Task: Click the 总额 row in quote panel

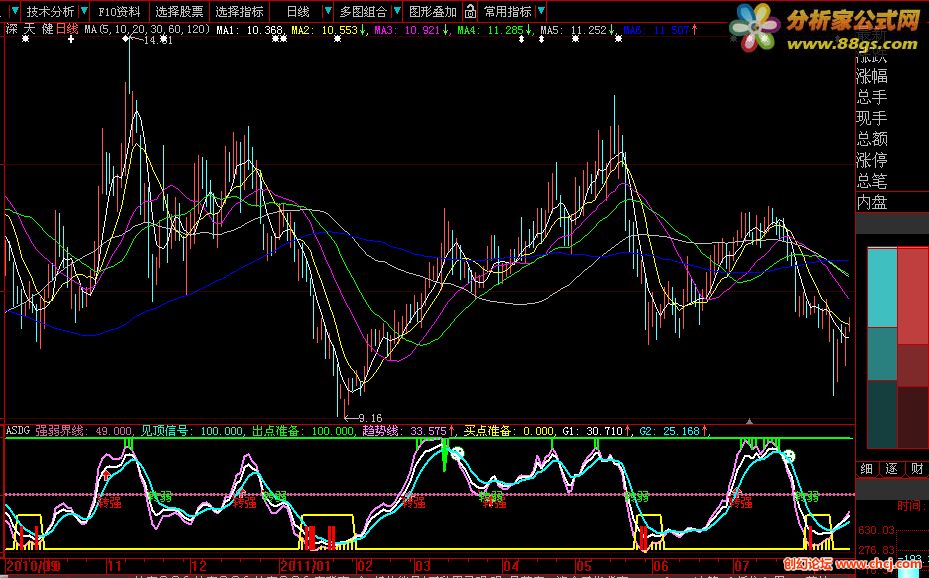Action: (x=872, y=139)
